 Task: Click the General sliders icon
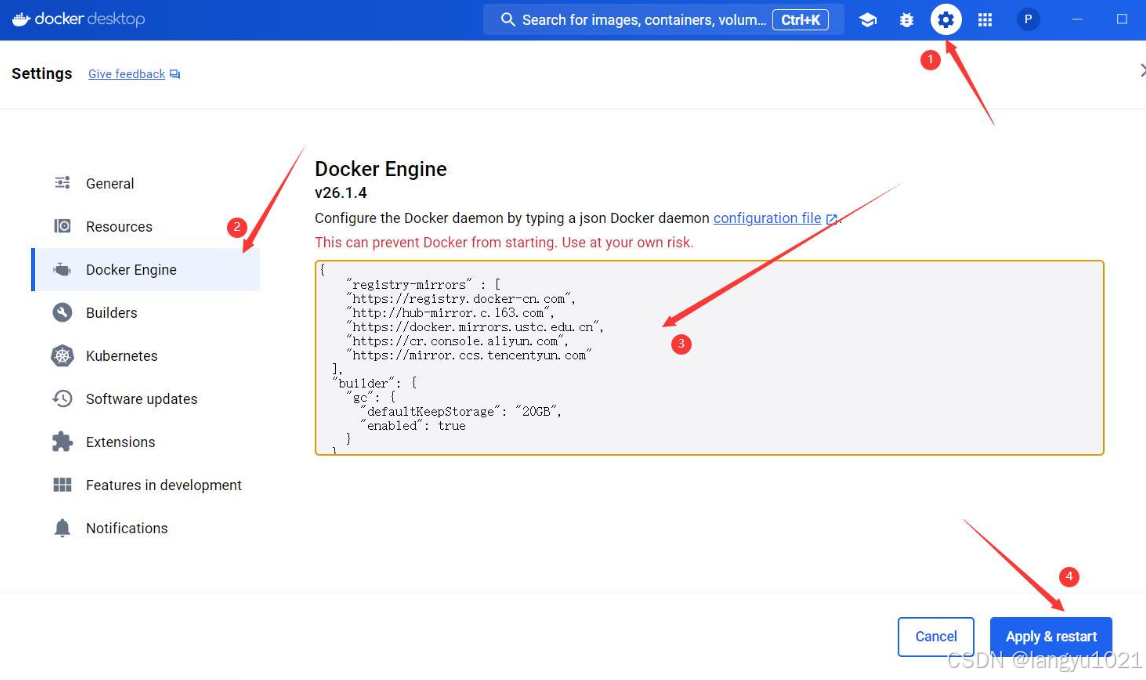click(62, 183)
